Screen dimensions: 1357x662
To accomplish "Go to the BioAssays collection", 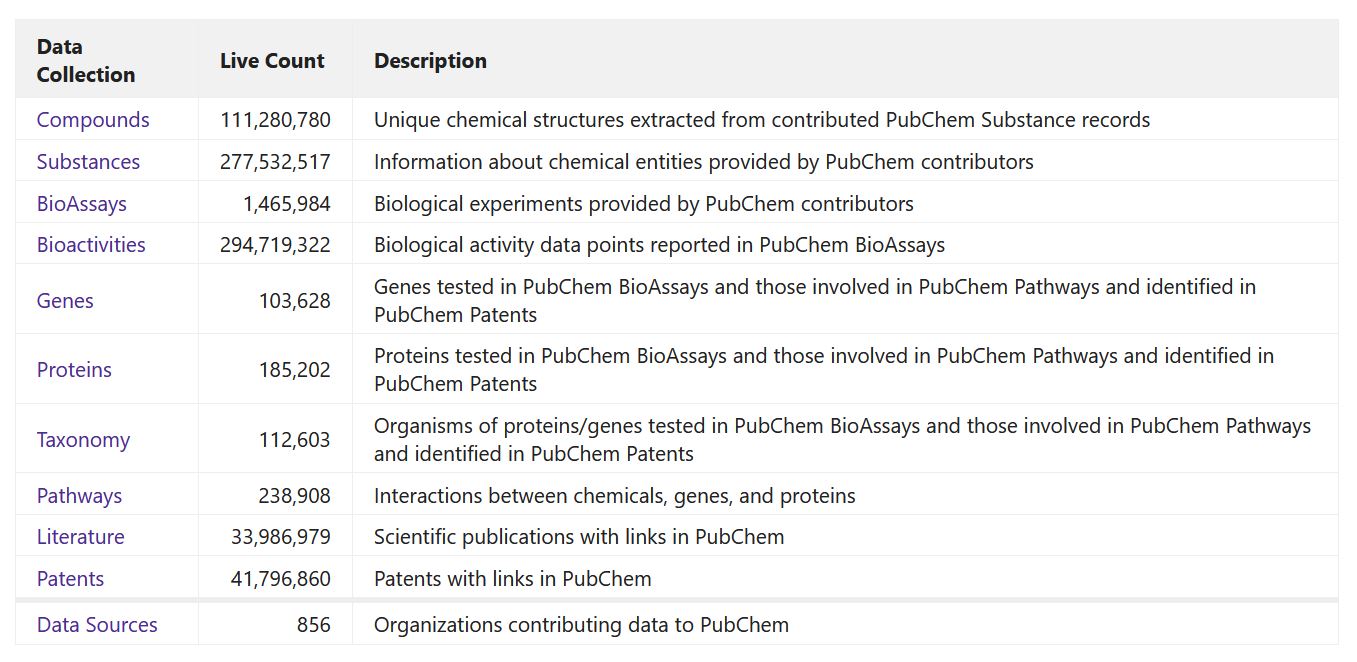I will pos(82,204).
